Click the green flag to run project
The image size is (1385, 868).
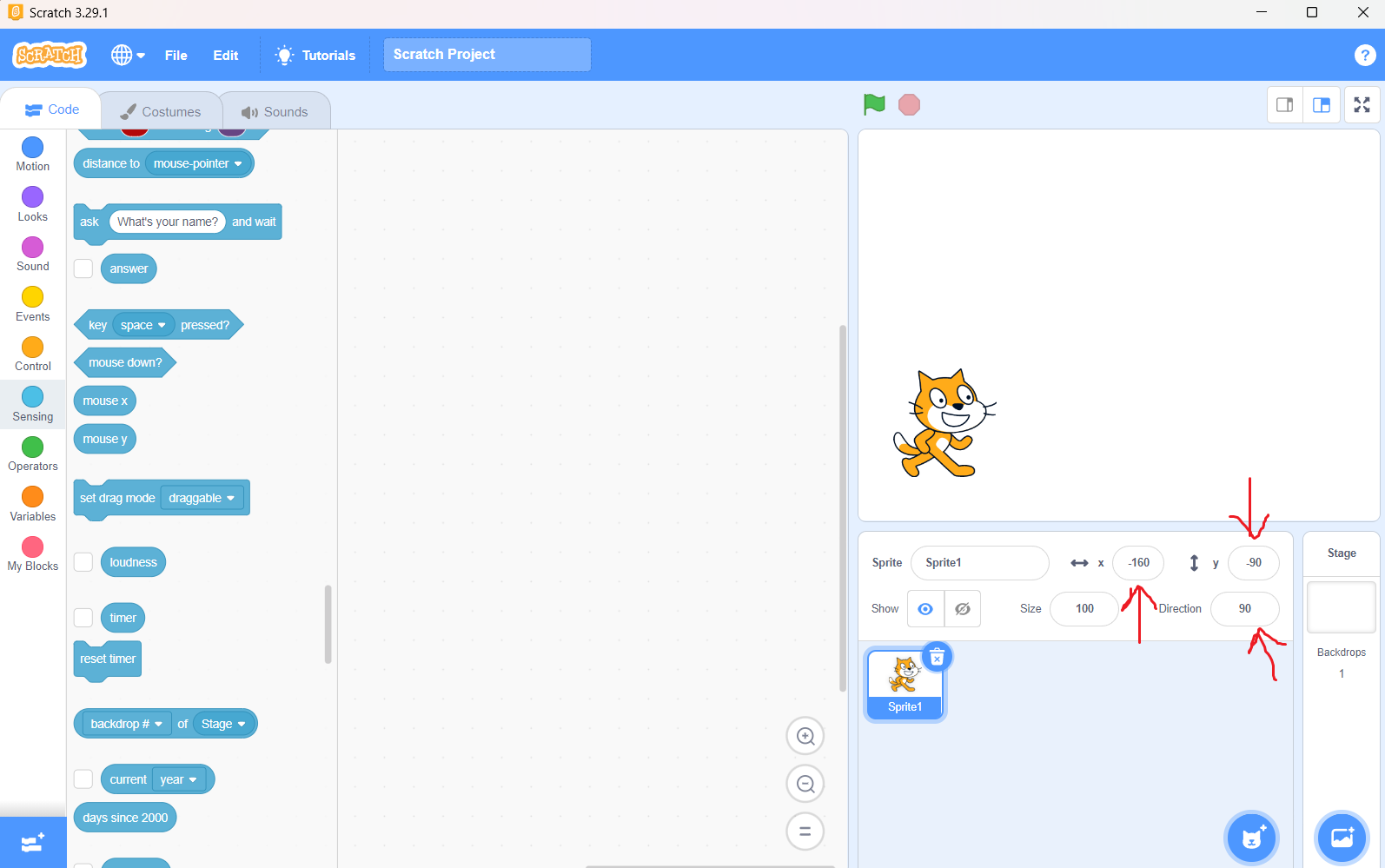pyautogui.click(x=874, y=104)
